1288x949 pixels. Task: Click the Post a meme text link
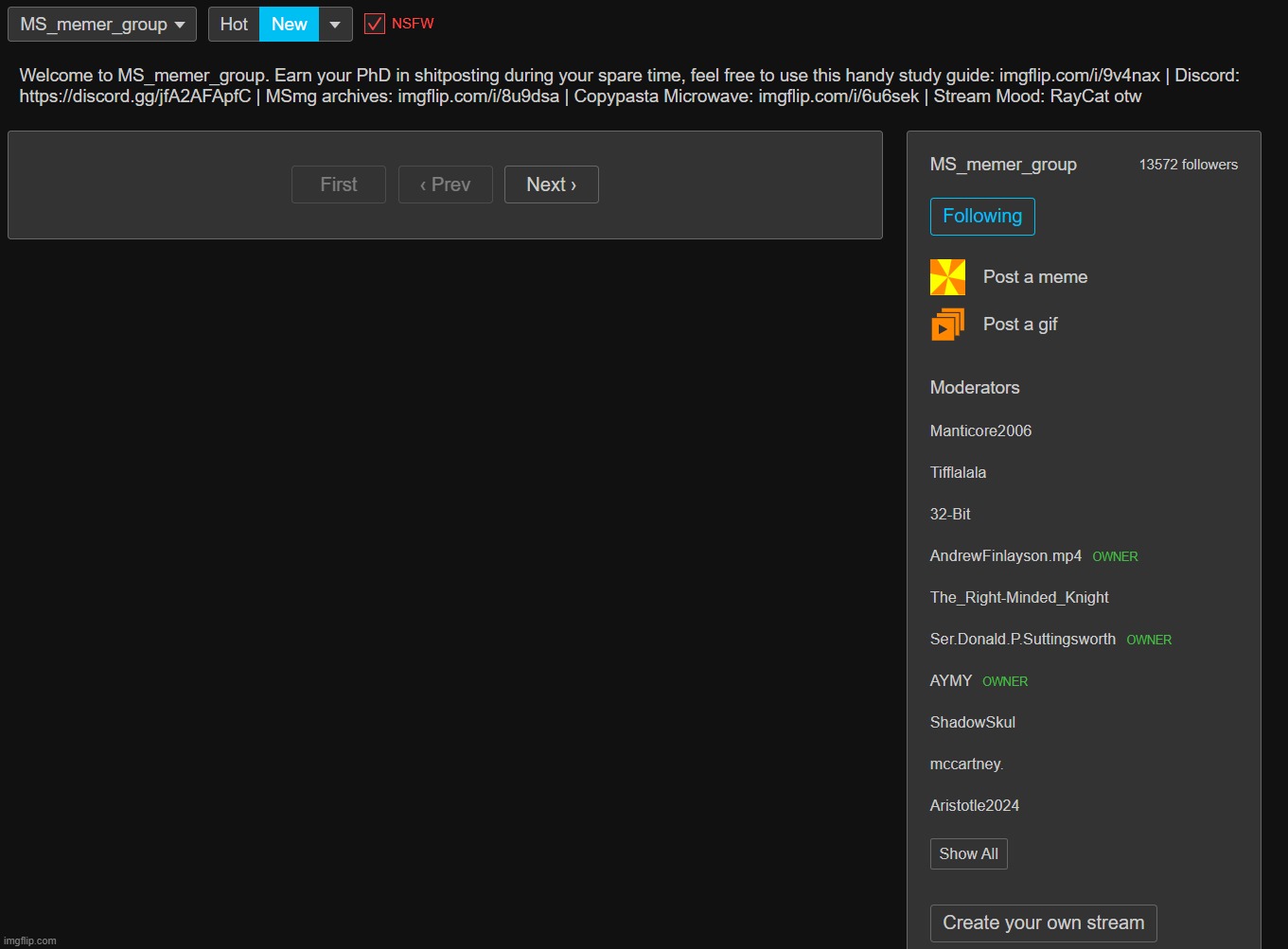click(x=1034, y=277)
